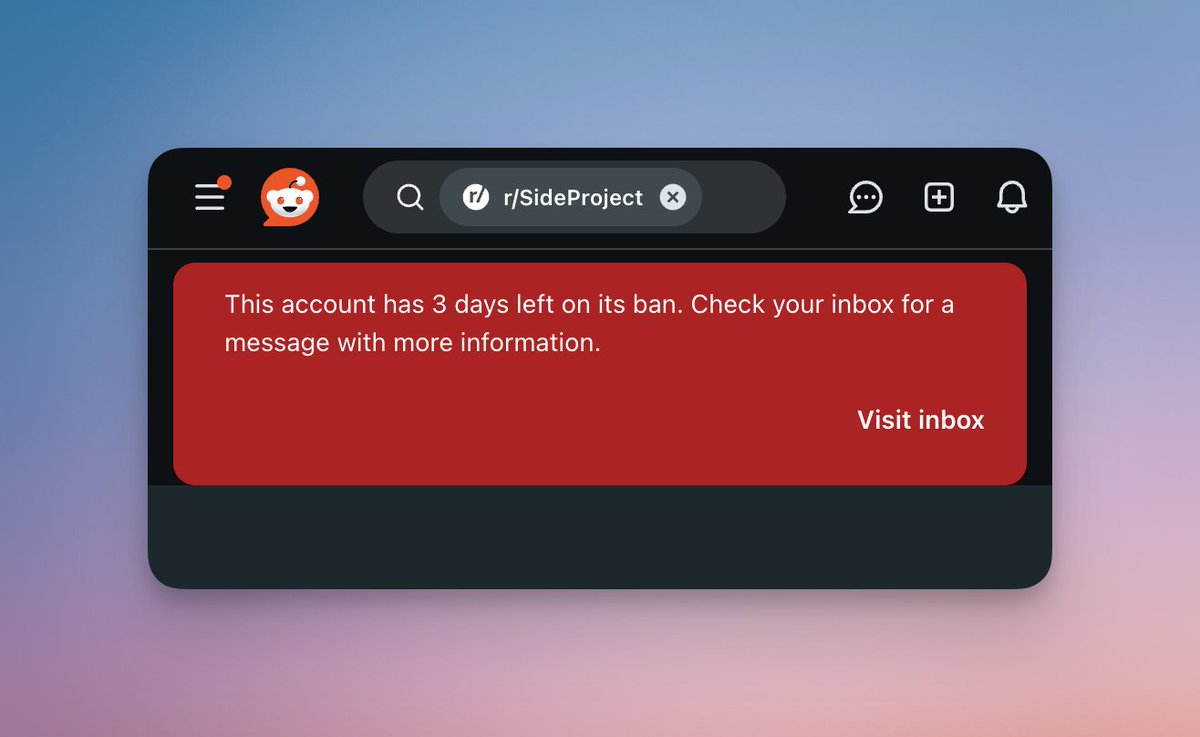Click the search magnifier icon
The image size is (1200, 737).
pos(410,197)
